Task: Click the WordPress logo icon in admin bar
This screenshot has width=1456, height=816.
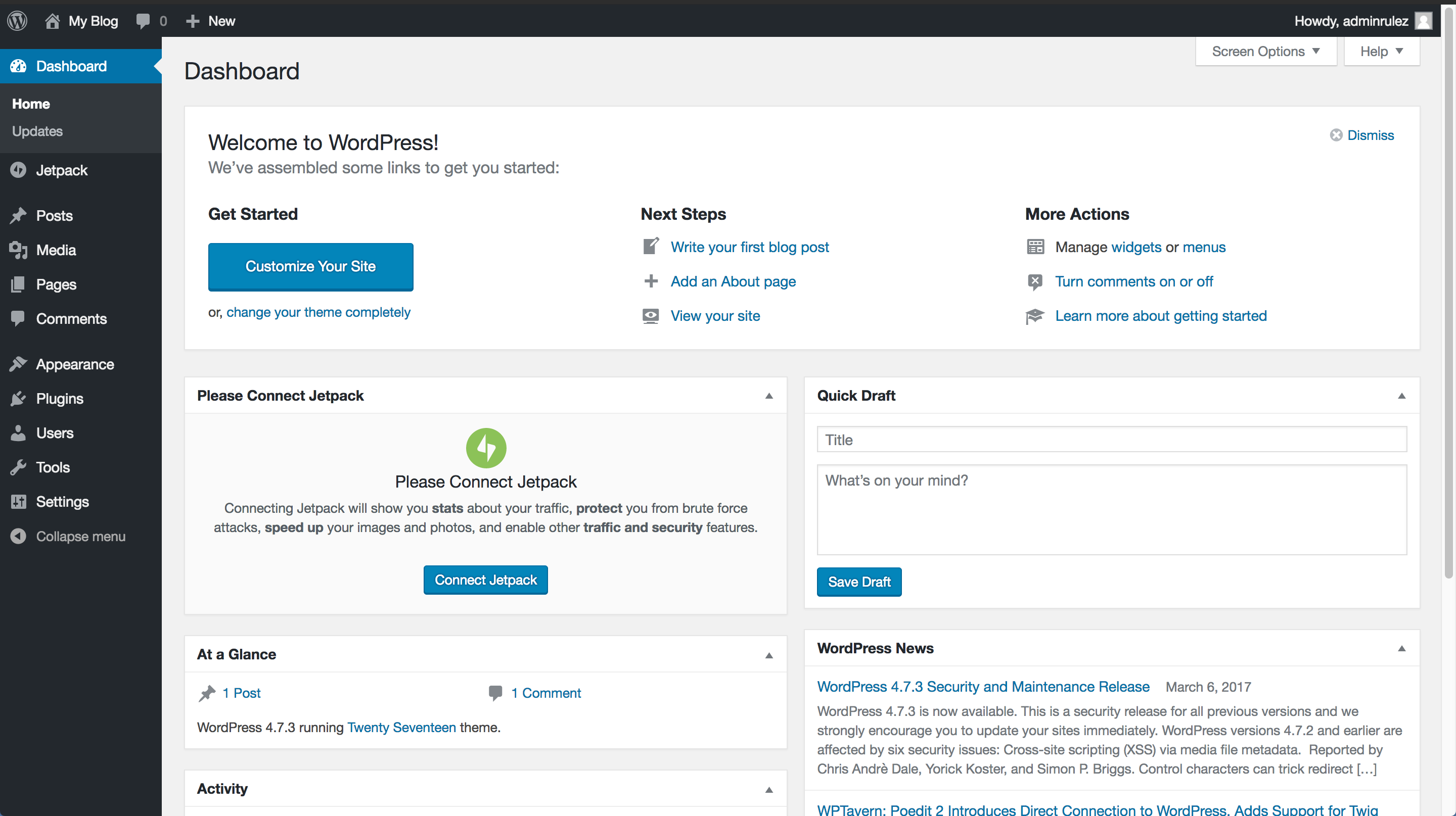Action: (x=18, y=21)
